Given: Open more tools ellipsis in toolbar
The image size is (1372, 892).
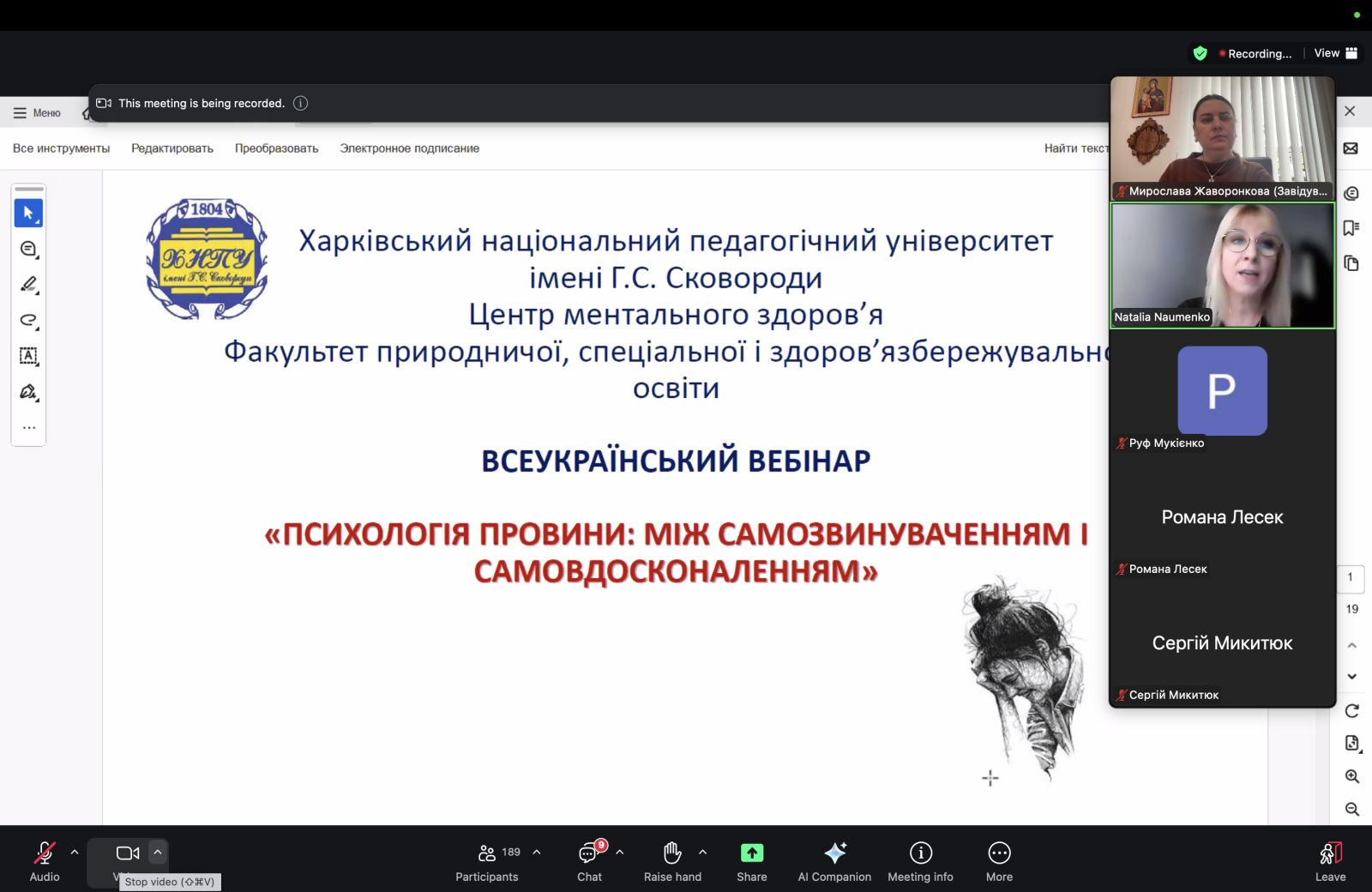Looking at the screenshot, I should [28, 427].
